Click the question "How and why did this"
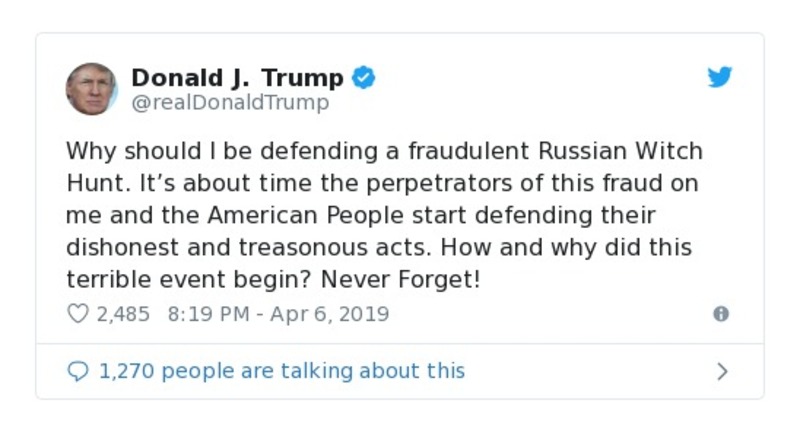 click(x=566, y=247)
